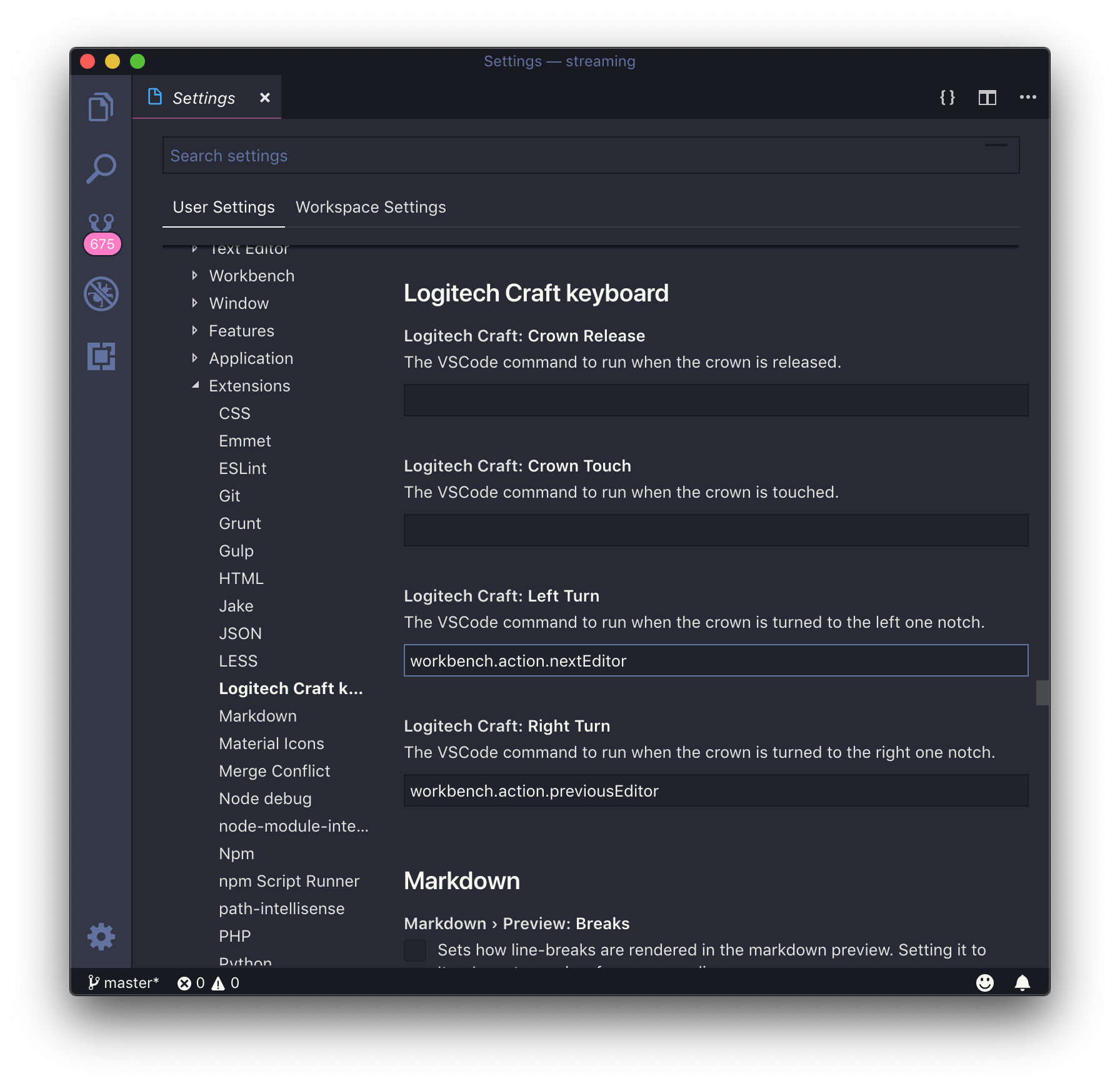Viewport: 1120px width, 1088px height.
Task: Select Markdown in the Extensions list
Action: [257, 716]
